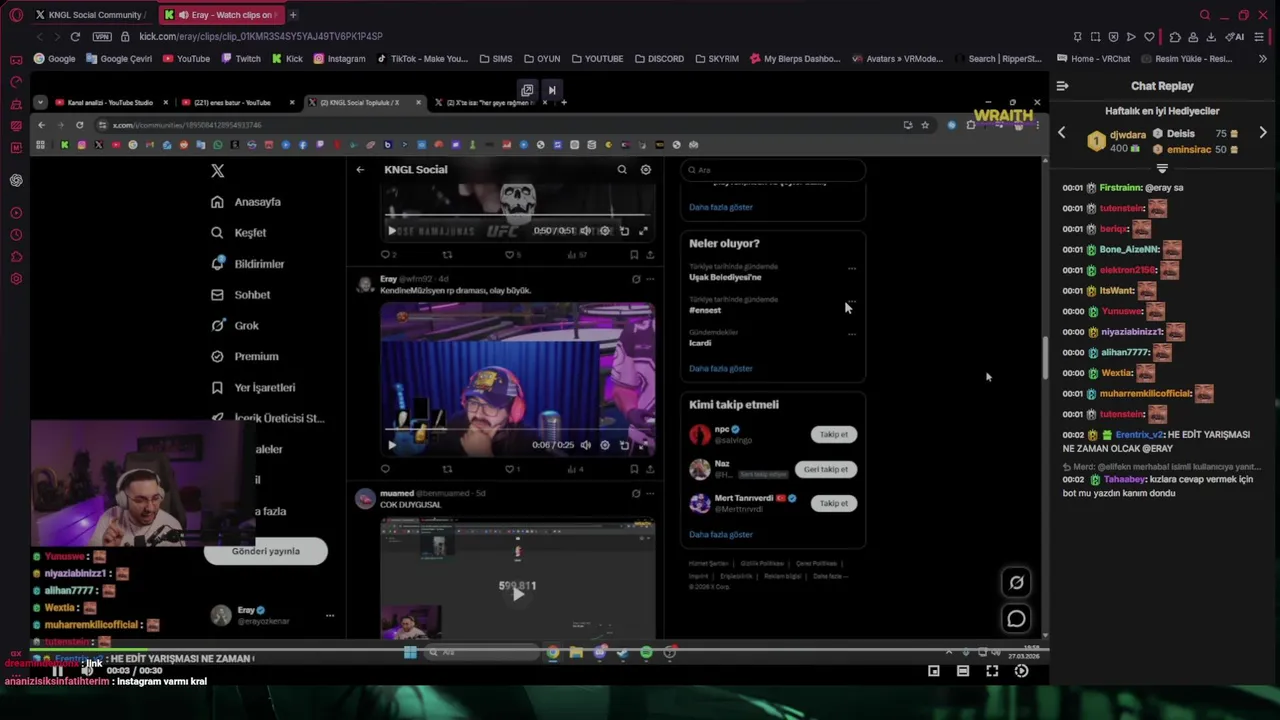Expand the OYUN bookmark folder

point(541,59)
